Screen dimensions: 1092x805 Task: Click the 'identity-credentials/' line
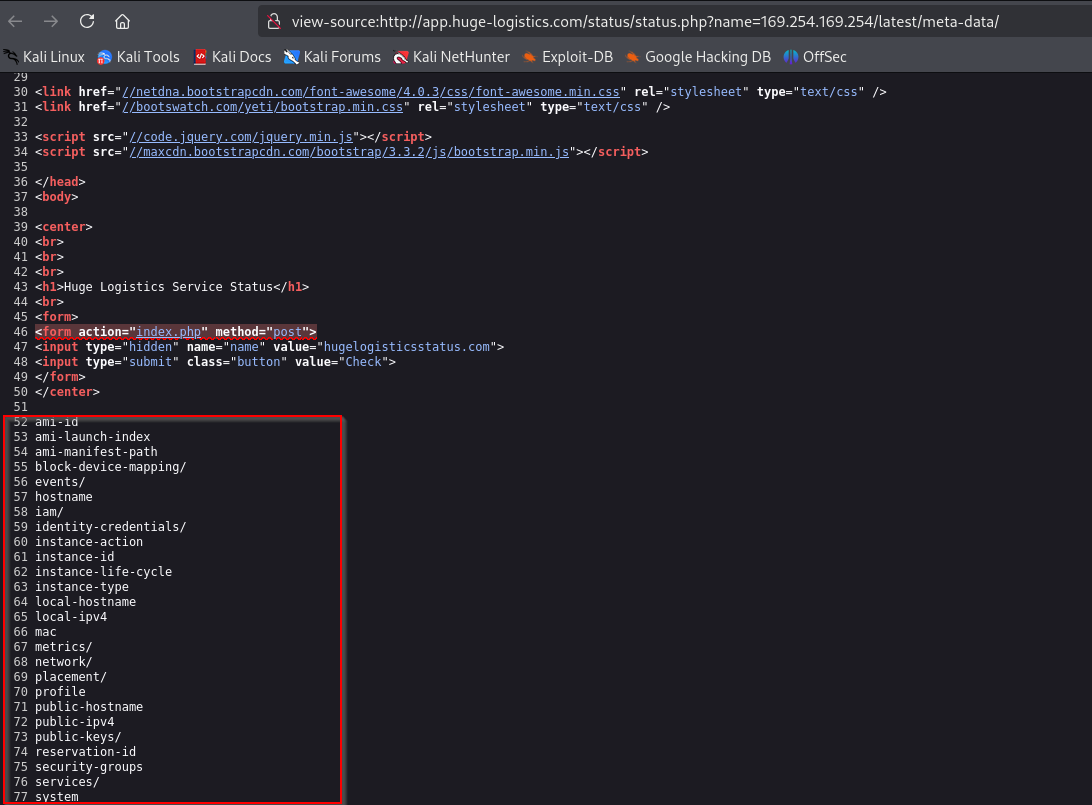pyautogui.click(x=111, y=527)
